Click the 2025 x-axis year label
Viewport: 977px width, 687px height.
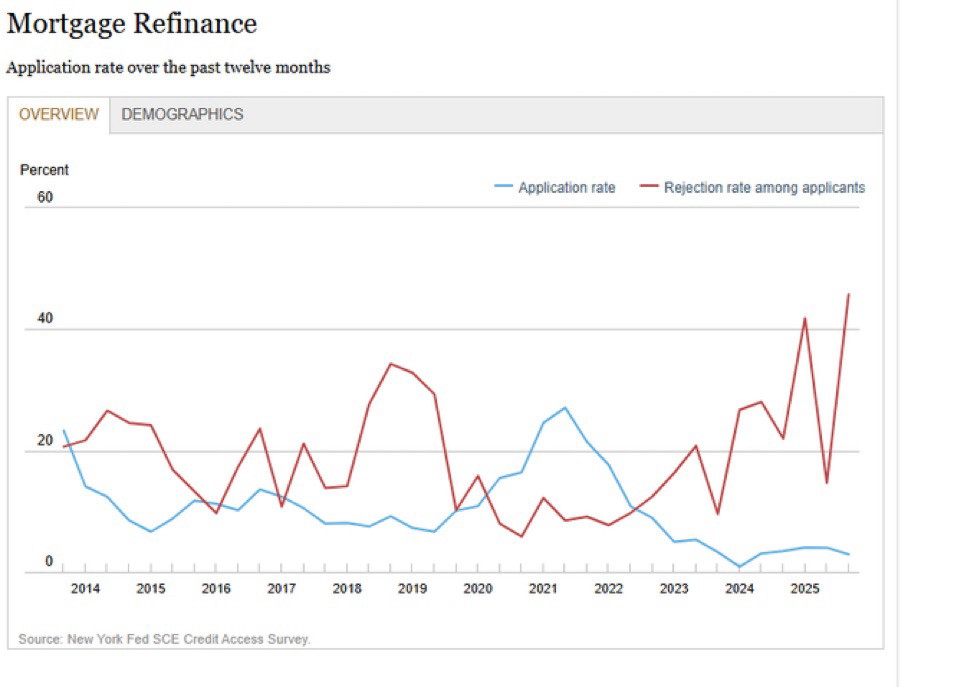point(805,589)
